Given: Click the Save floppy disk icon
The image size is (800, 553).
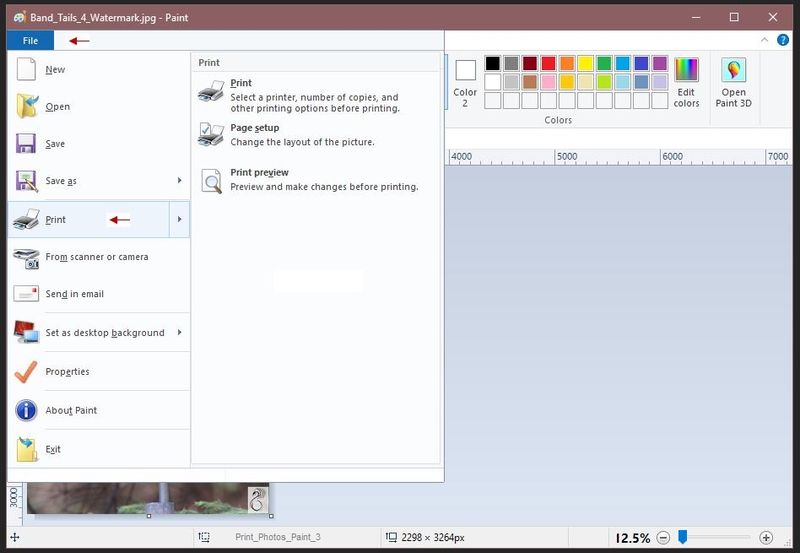Looking at the screenshot, I should coord(26,143).
